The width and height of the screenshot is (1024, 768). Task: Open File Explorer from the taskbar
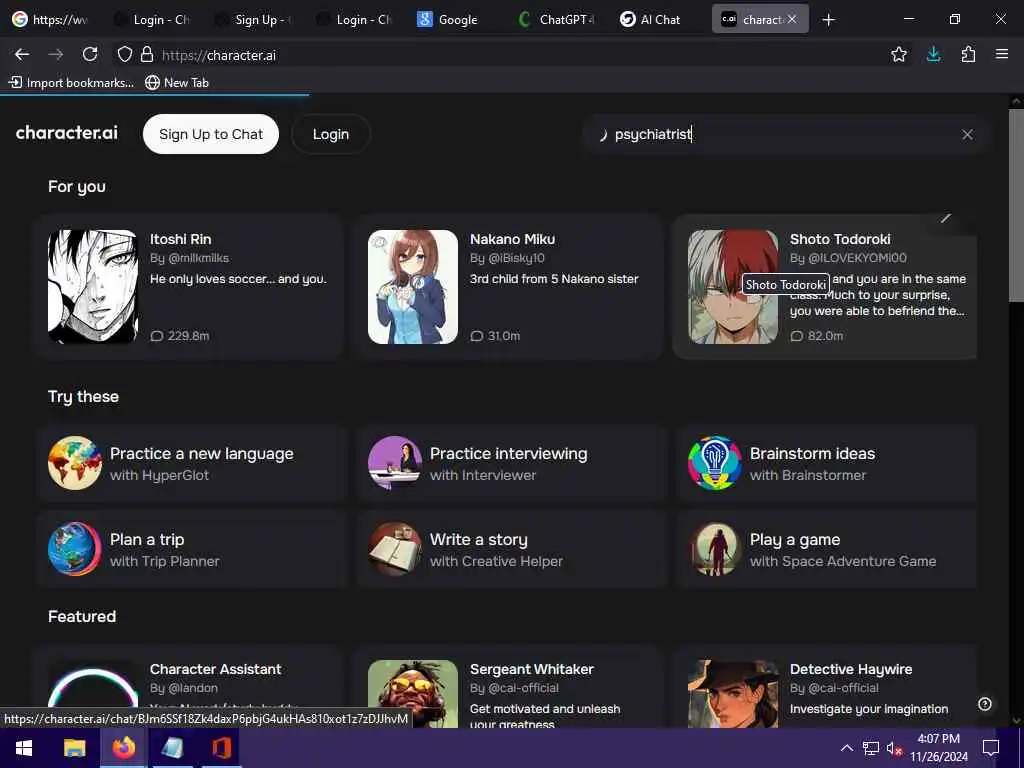74,748
